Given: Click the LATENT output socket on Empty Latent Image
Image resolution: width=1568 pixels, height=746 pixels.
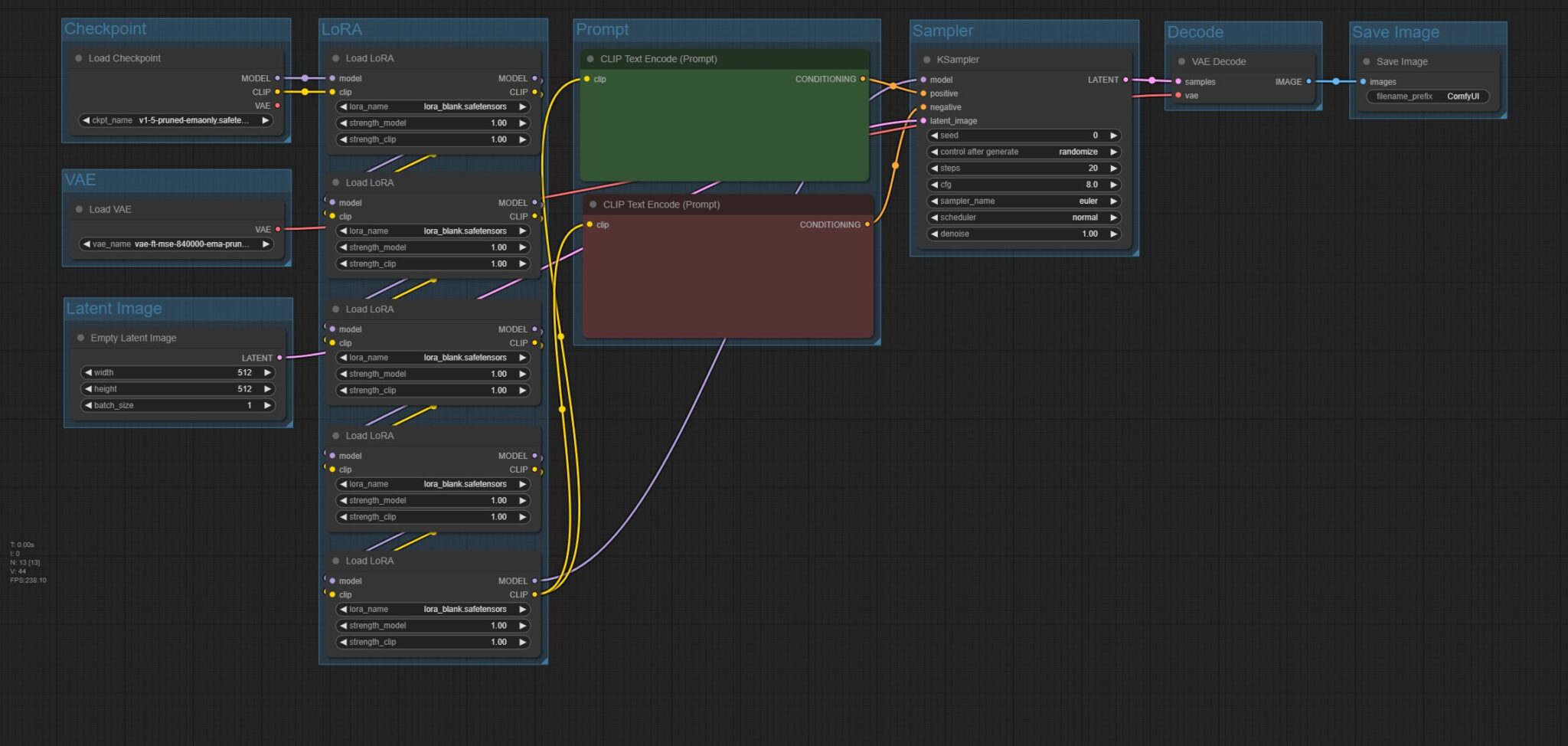Looking at the screenshot, I should tap(279, 358).
